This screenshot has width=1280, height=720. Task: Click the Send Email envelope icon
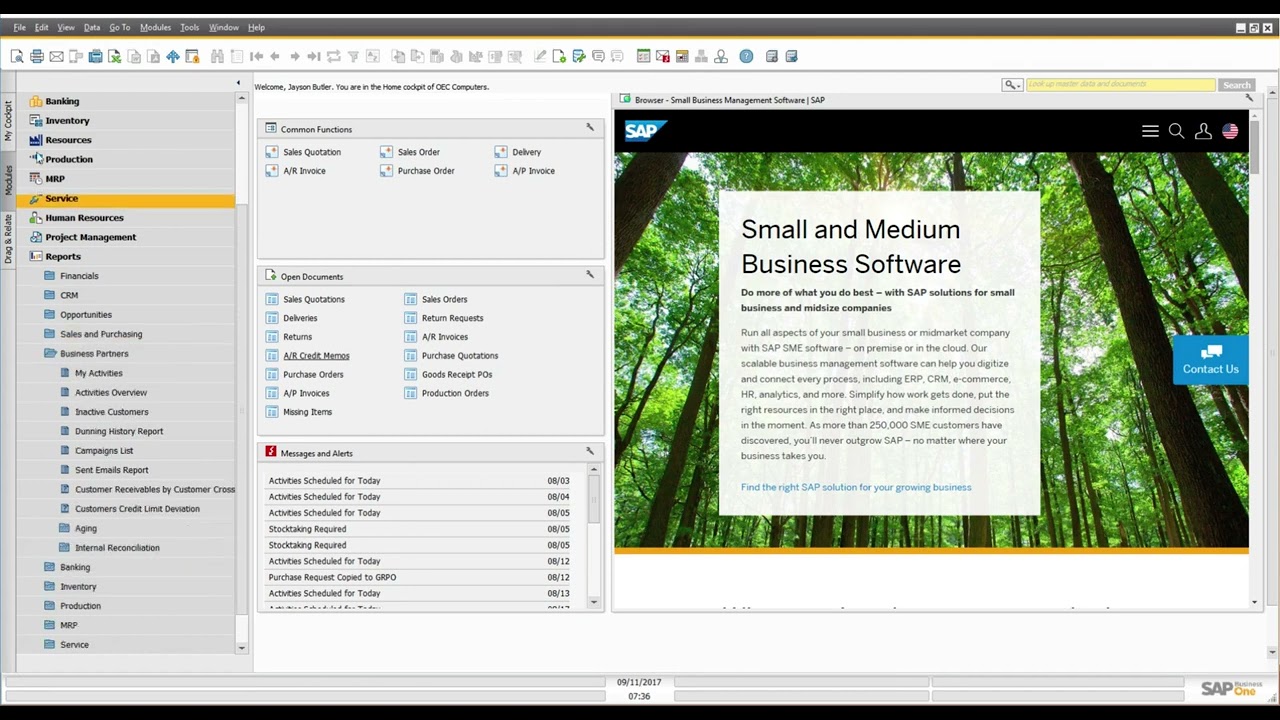pyautogui.click(x=56, y=57)
